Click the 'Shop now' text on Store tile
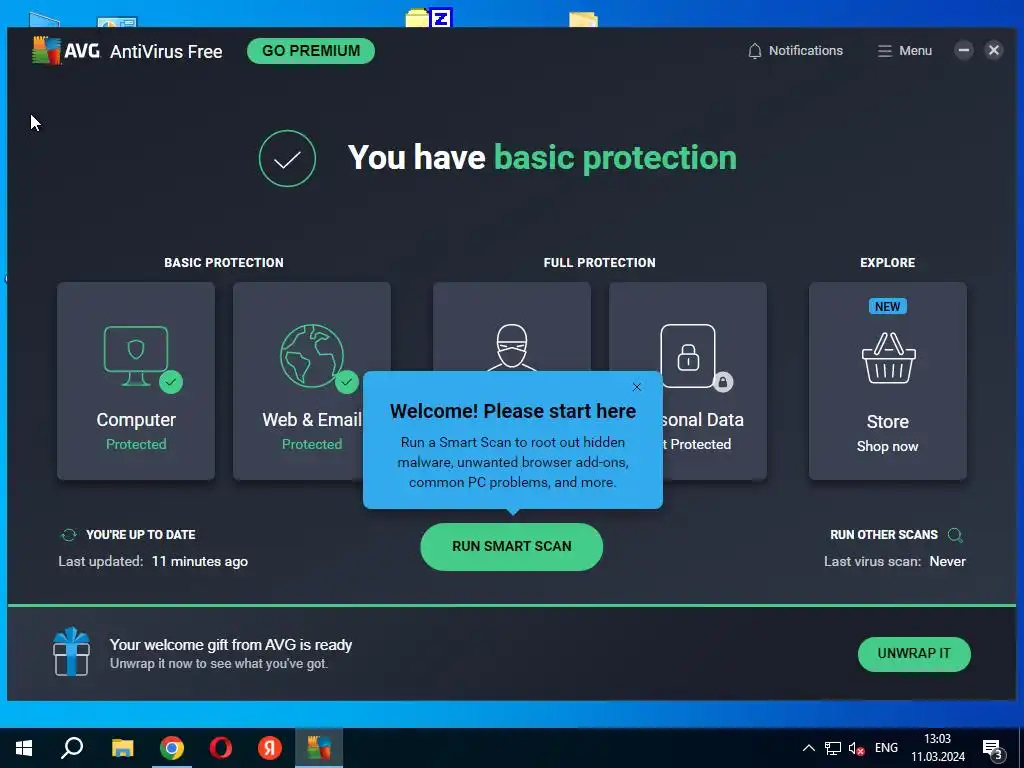Image resolution: width=1024 pixels, height=768 pixels. (x=888, y=446)
